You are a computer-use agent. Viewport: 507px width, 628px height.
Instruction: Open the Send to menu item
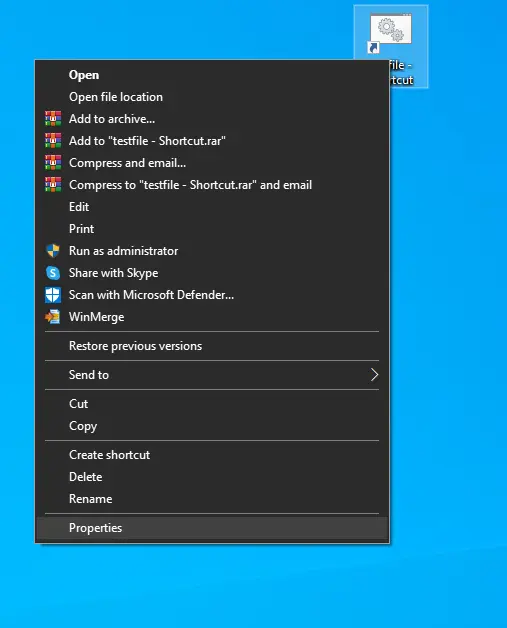click(x=212, y=375)
